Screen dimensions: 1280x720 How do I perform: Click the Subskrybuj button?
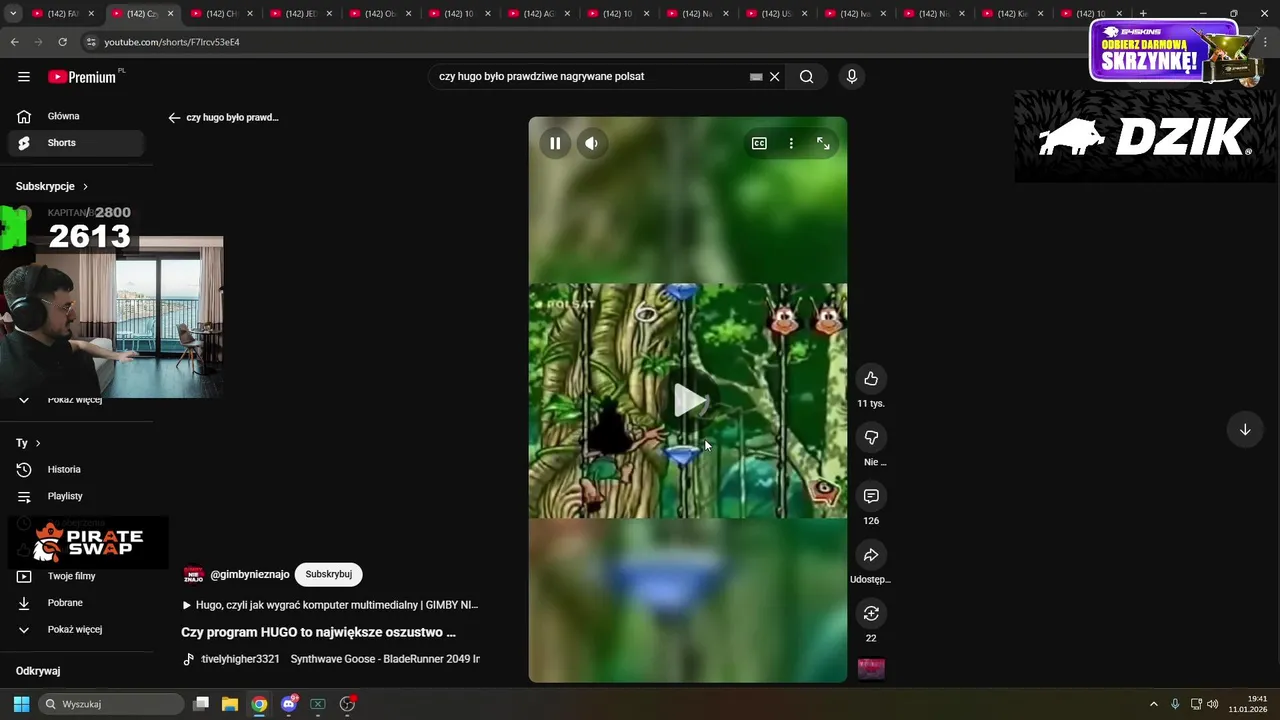click(328, 574)
